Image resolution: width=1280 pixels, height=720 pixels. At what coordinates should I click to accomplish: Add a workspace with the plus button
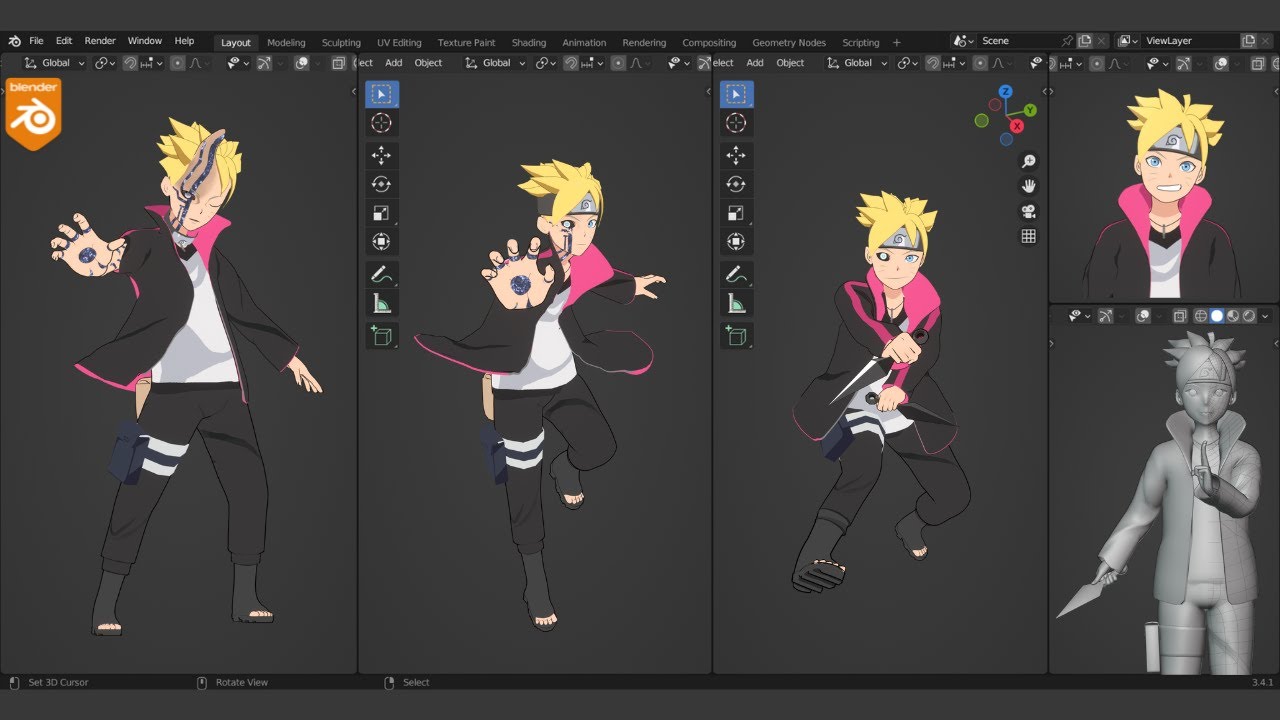pyautogui.click(x=896, y=43)
